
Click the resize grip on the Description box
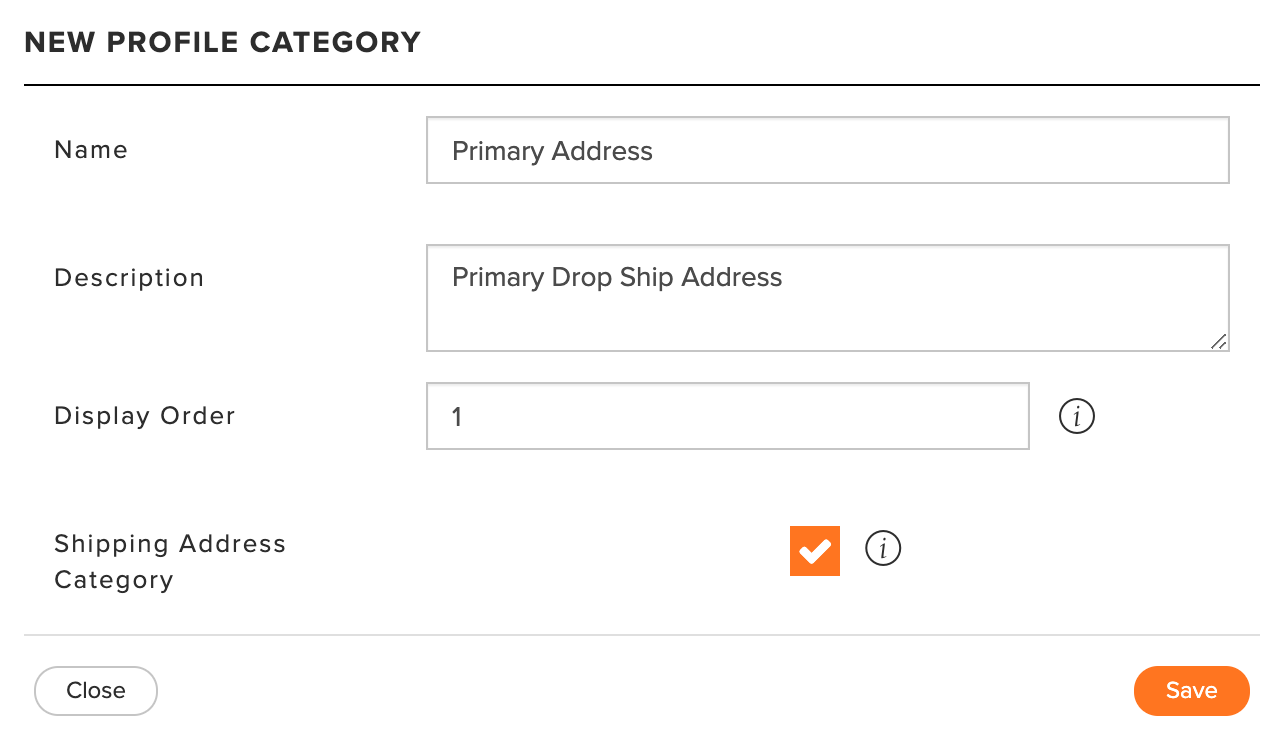tap(1218, 341)
